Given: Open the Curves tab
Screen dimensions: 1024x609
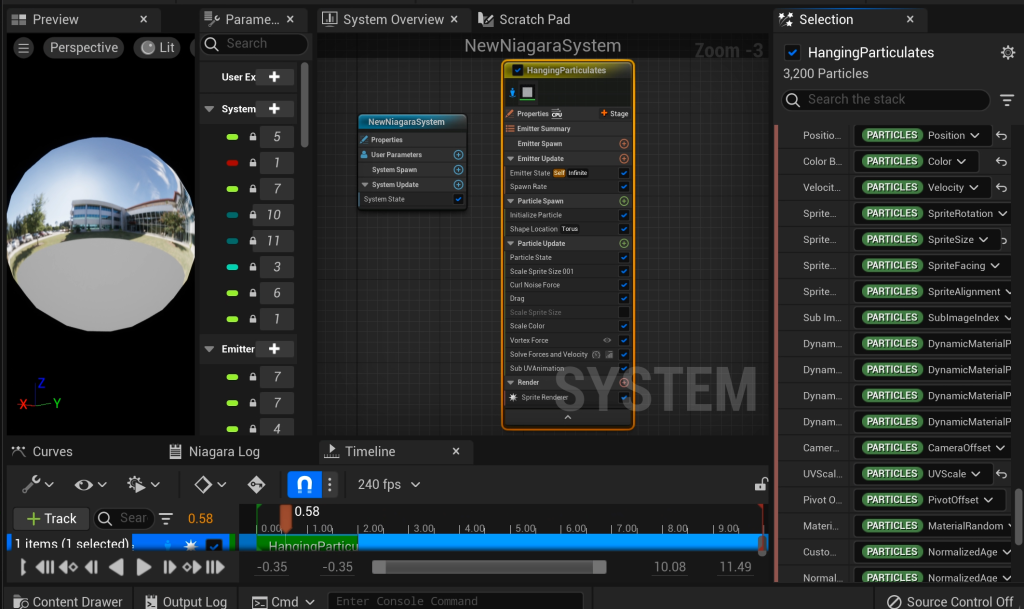Looking at the screenshot, I should click(42, 451).
